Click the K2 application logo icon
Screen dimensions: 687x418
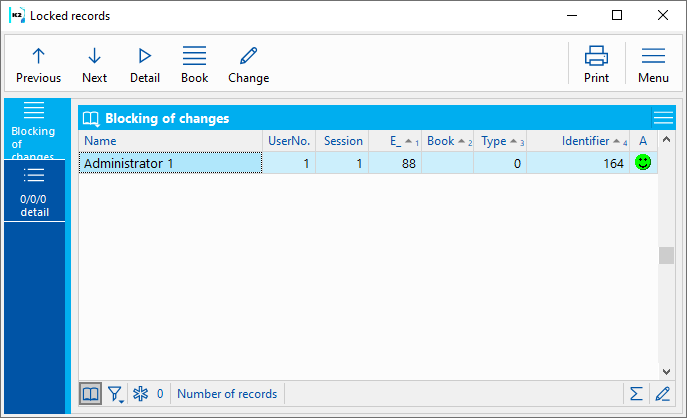(x=17, y=15)
